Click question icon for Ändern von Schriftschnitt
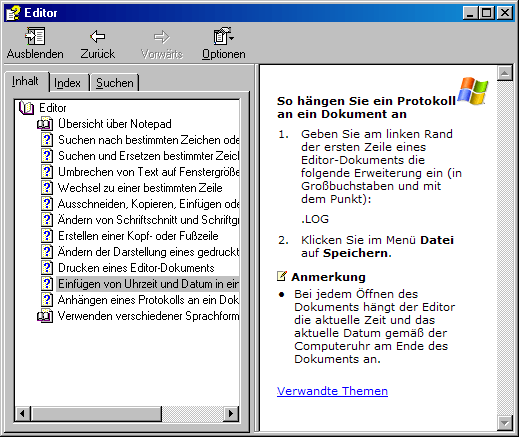 (x=47, y=220)
